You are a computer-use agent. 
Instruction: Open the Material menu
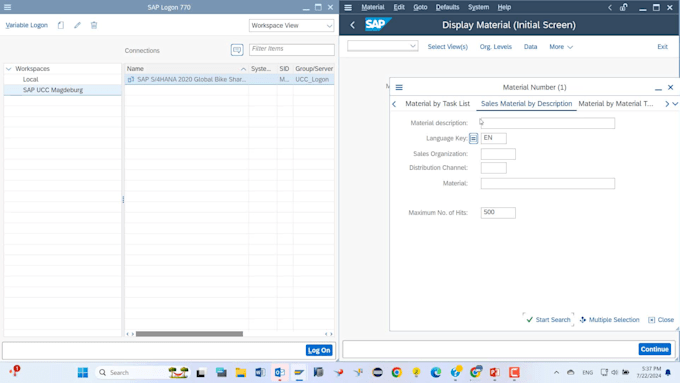point(373,7)
